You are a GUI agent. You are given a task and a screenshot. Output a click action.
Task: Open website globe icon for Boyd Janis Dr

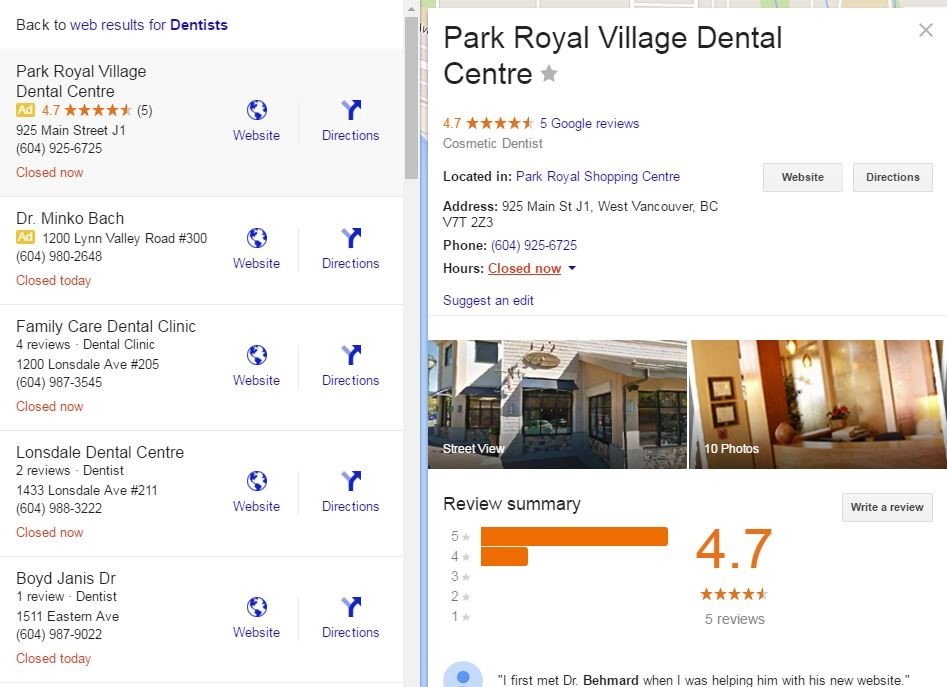point(257,607)
